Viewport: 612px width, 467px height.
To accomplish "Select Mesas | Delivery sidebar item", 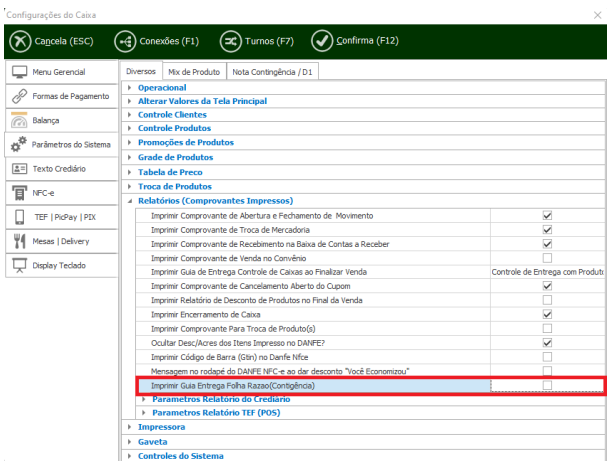I will (59, 241).
